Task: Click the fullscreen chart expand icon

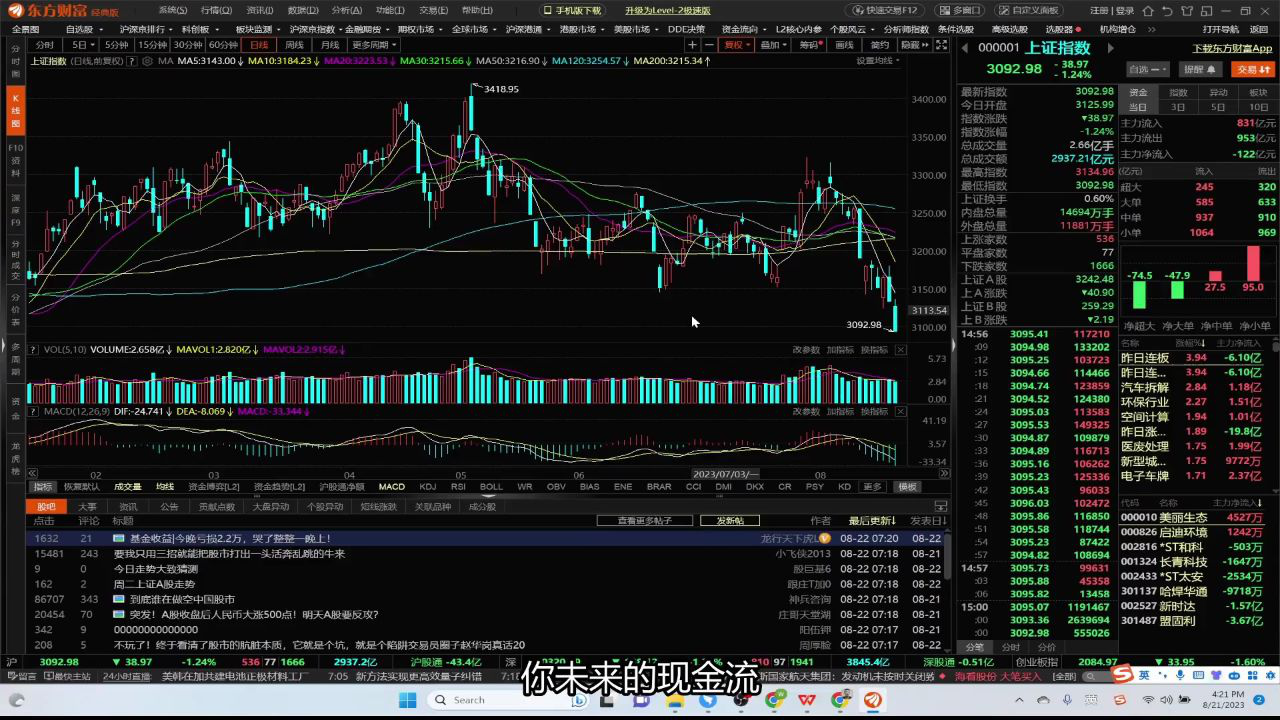Action: tap(940, 45)
